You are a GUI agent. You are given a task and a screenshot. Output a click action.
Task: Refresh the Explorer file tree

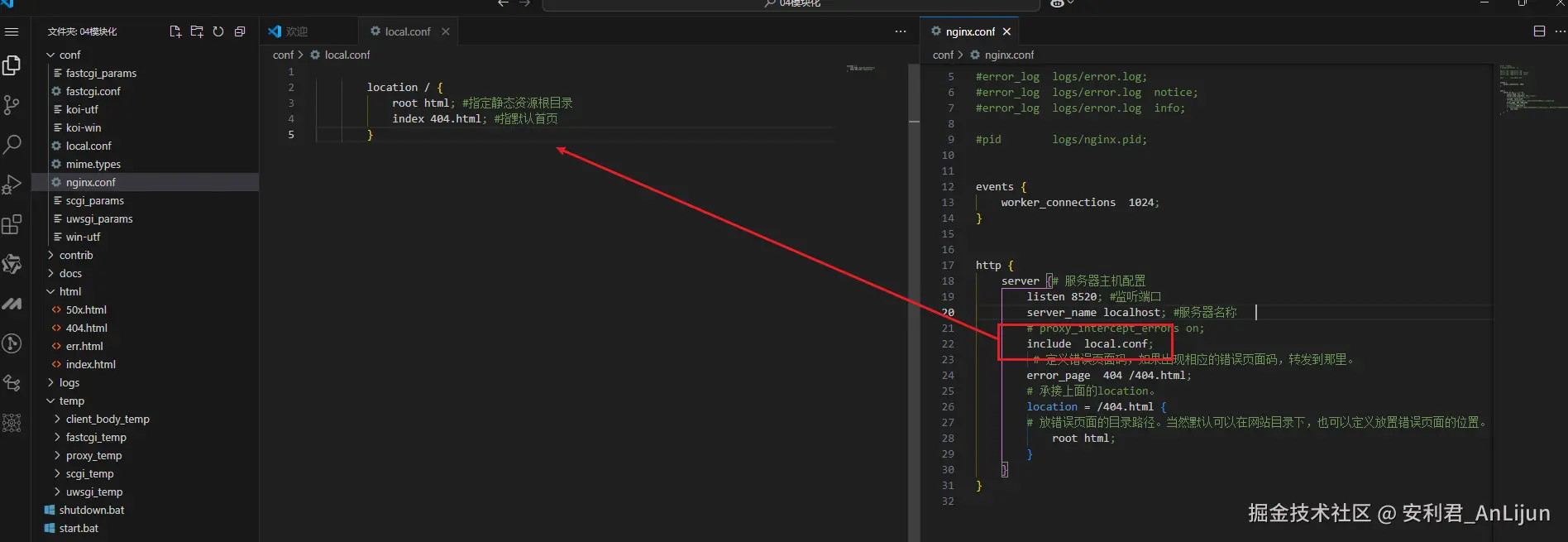click(218, 31)
